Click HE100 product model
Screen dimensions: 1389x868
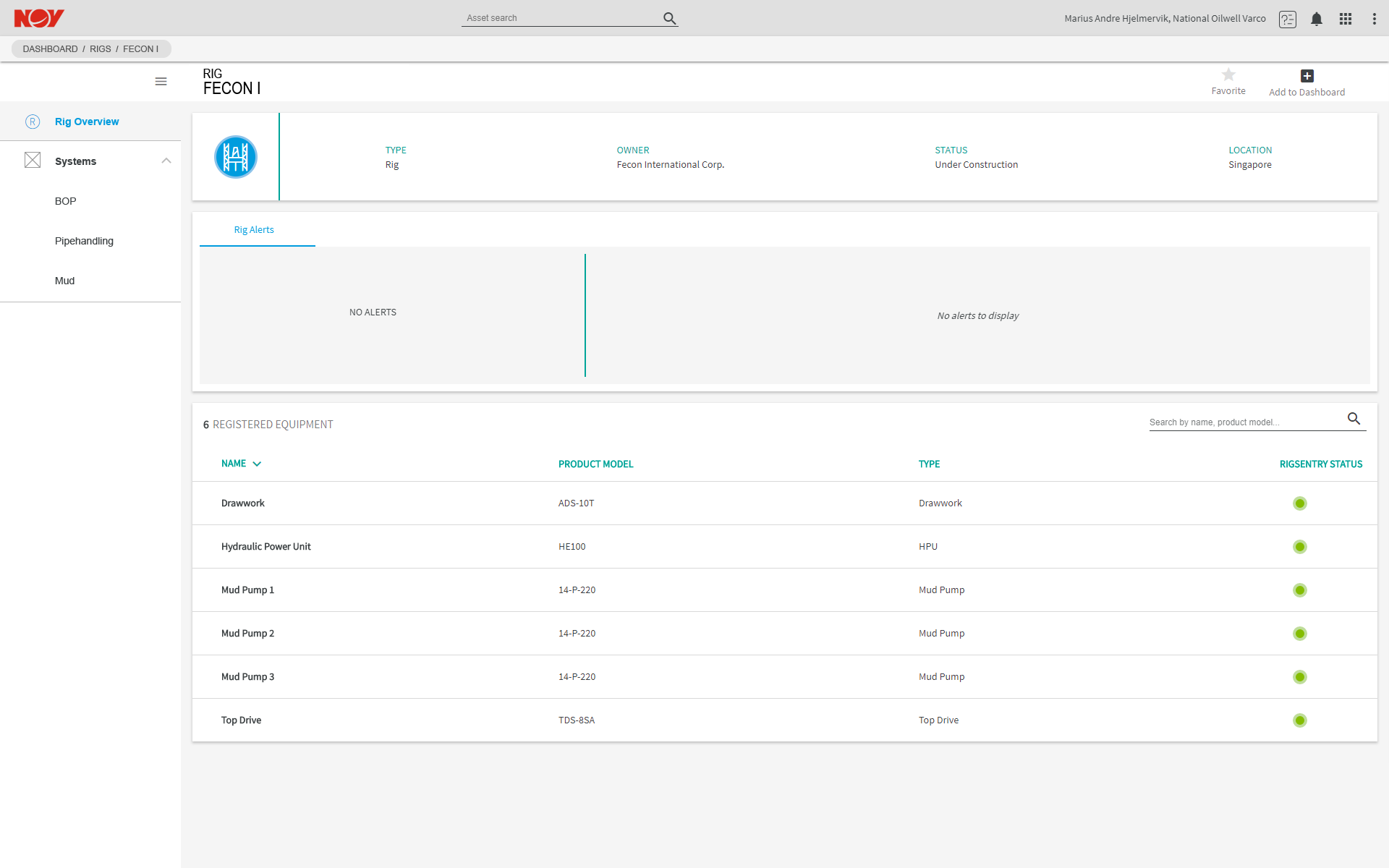coord(572,547)
